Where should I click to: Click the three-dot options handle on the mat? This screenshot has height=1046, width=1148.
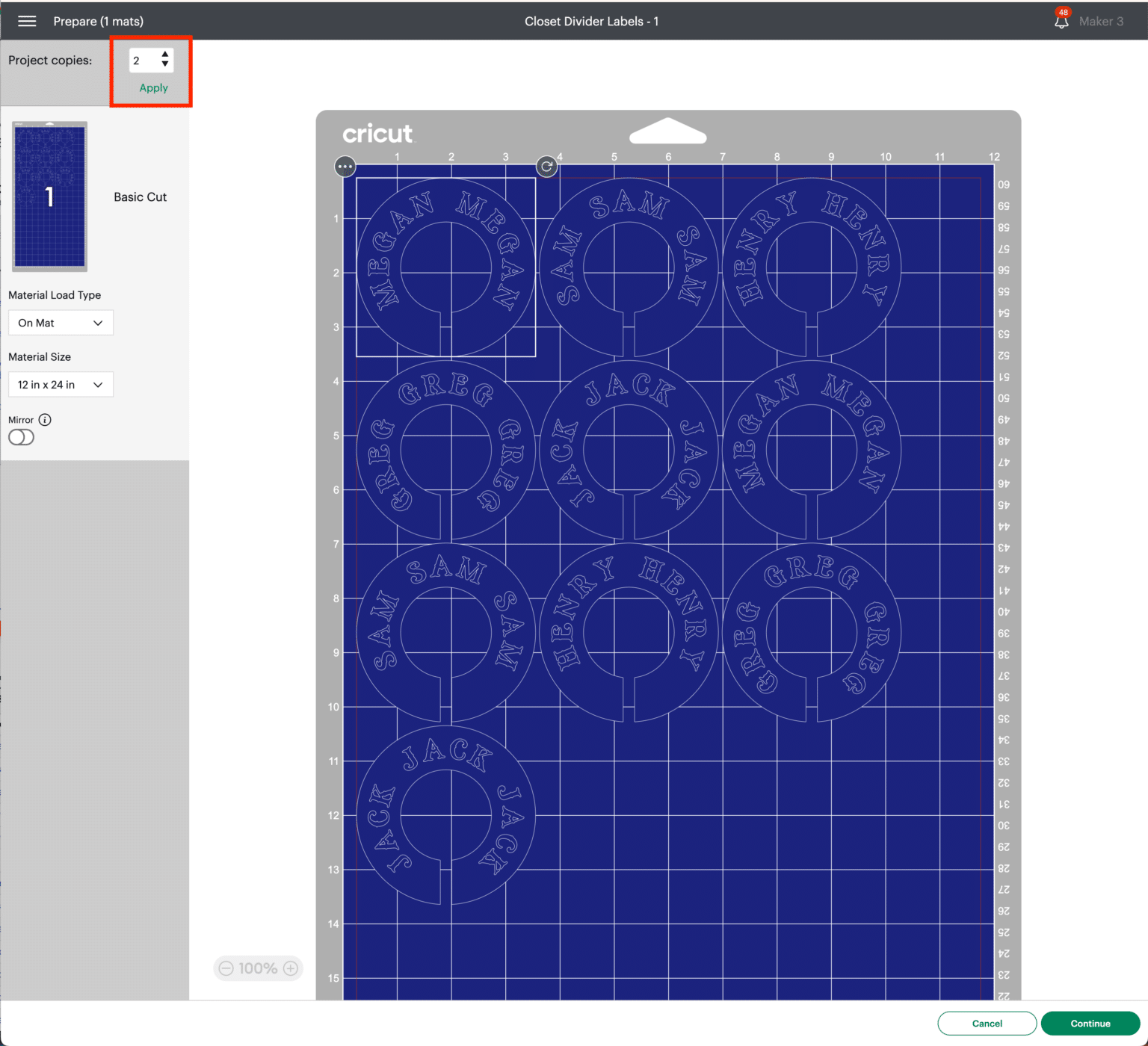pos(345,167)
